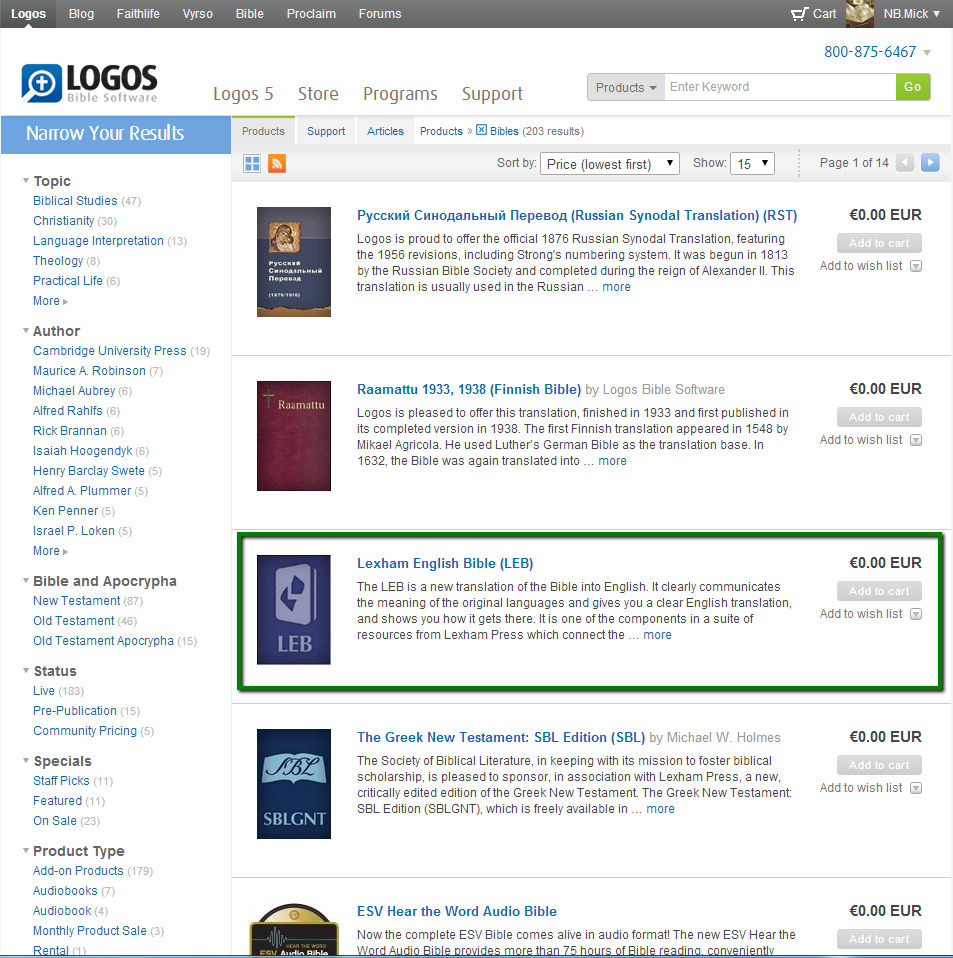
Task: Open ESV Hear the Word Audio Bible link
Action: [457, 911]
